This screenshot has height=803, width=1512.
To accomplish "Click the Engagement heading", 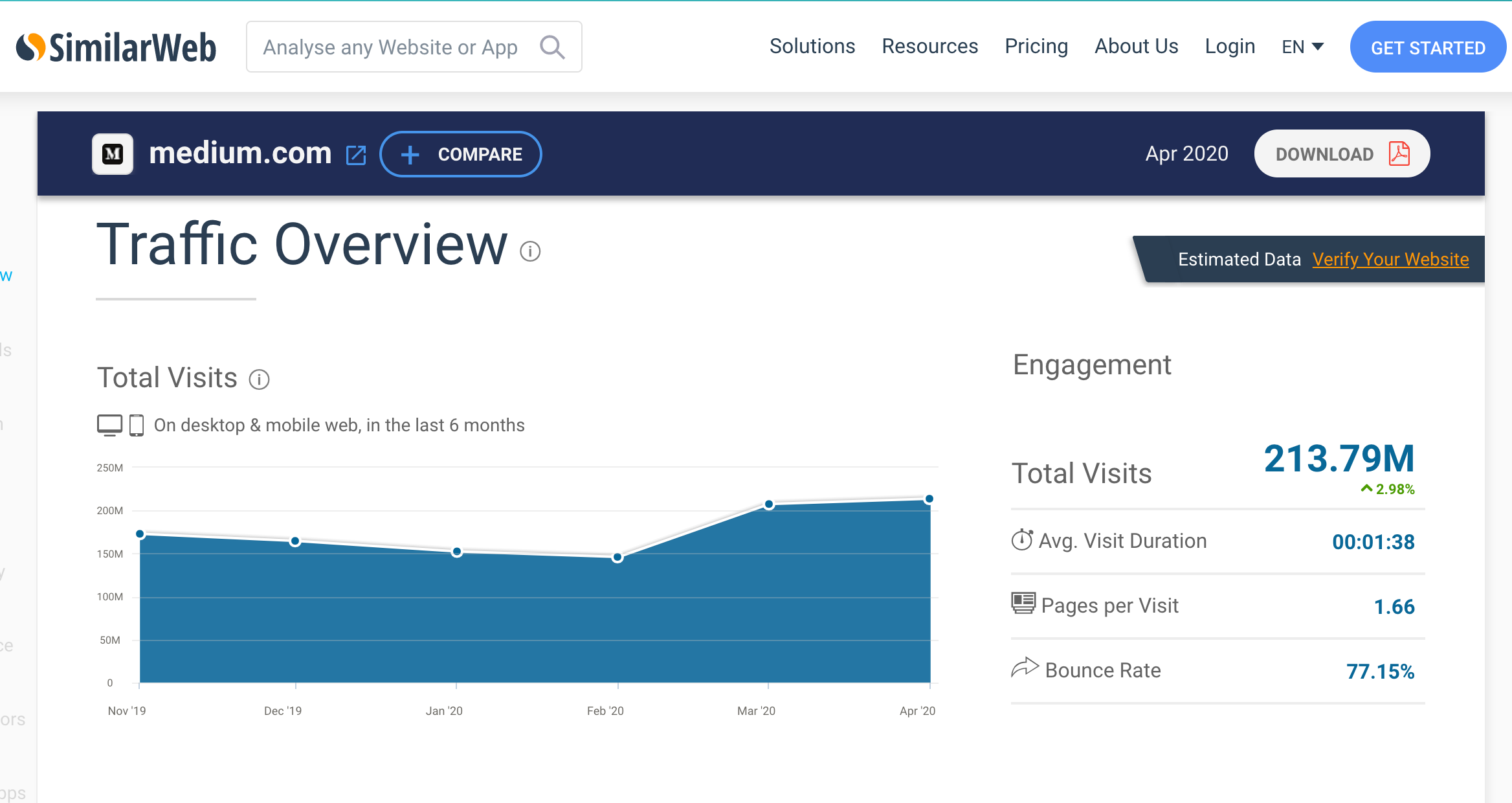I will (1092, 365).
